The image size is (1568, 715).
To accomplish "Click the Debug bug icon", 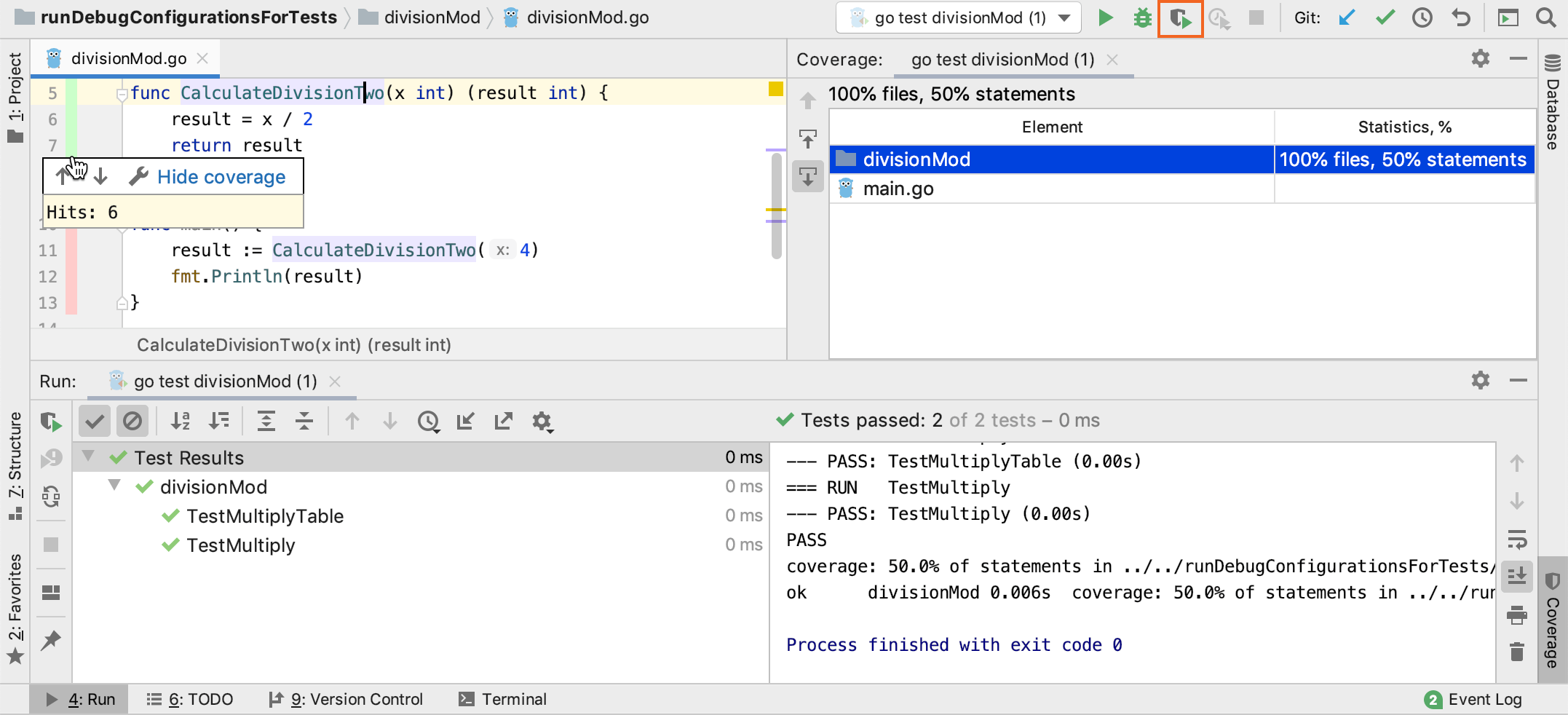I will pos(1143,17).
